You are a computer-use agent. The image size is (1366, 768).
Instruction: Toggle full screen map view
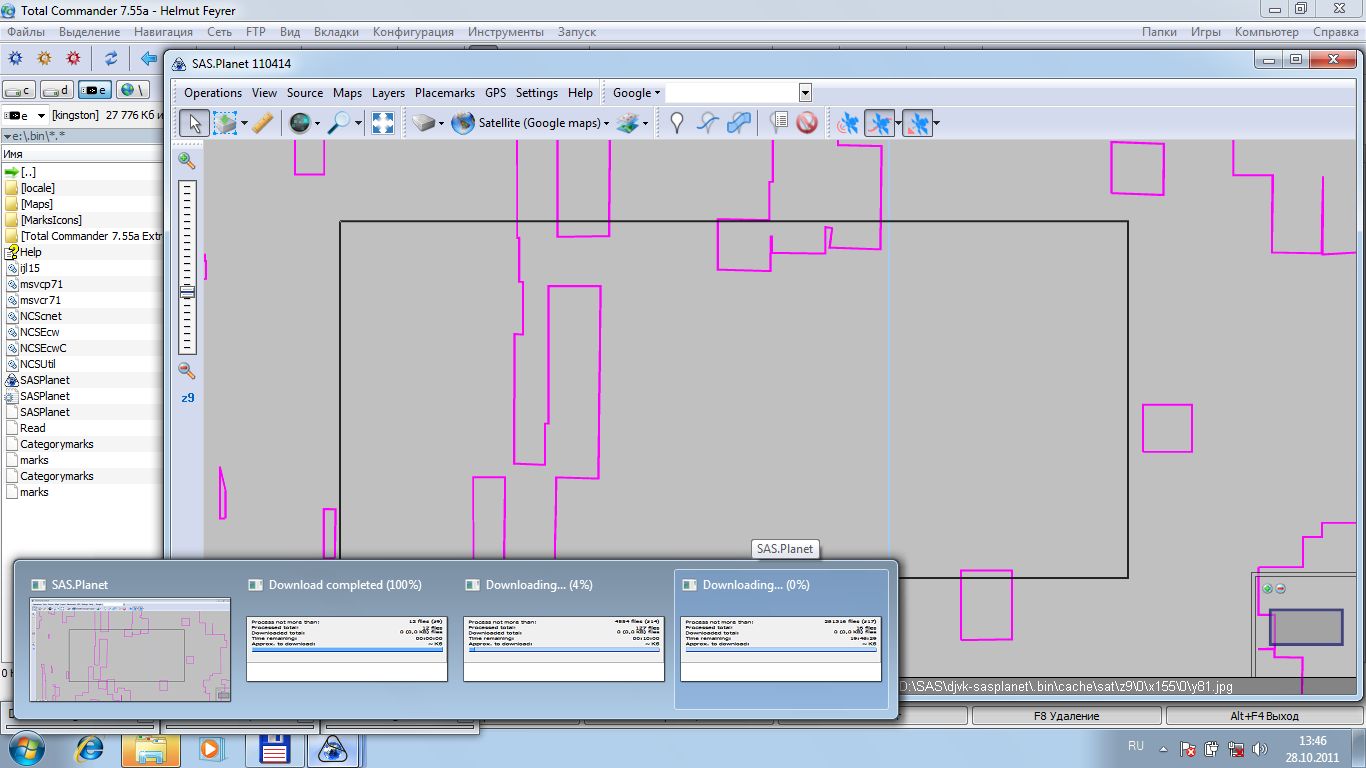tap(383, 123)
